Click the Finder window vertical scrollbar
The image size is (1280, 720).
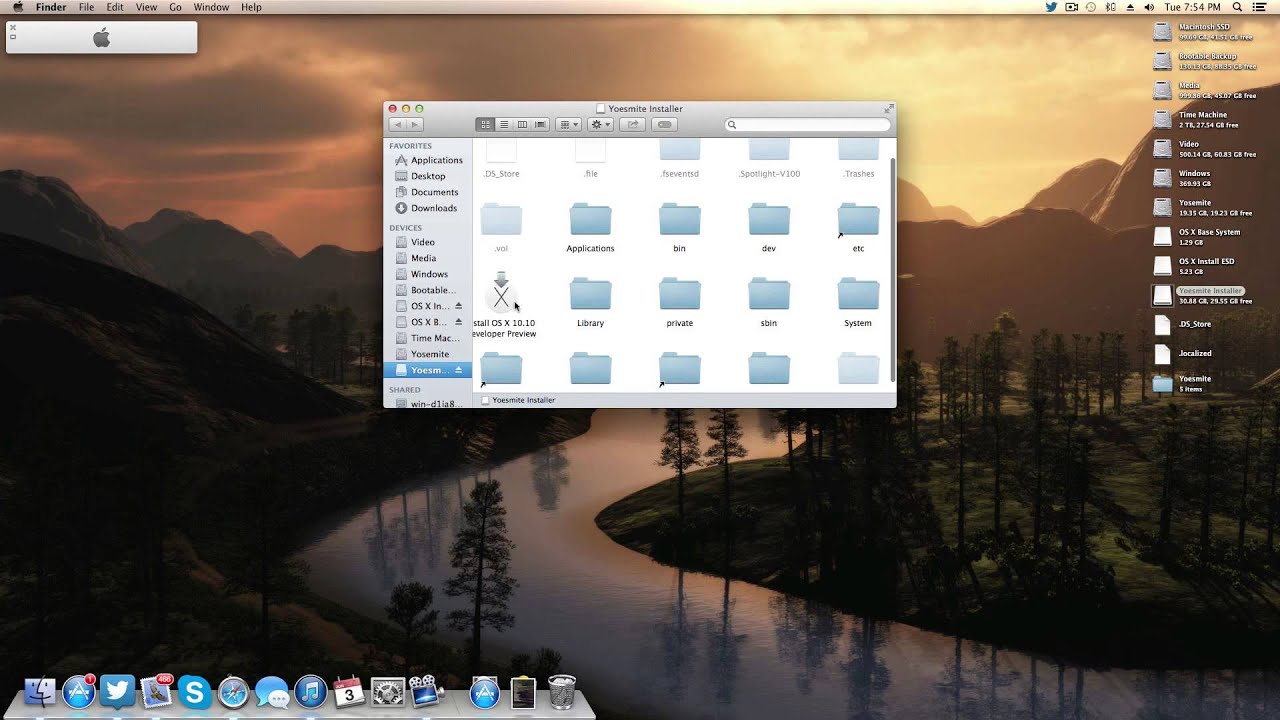pos(892,270)
